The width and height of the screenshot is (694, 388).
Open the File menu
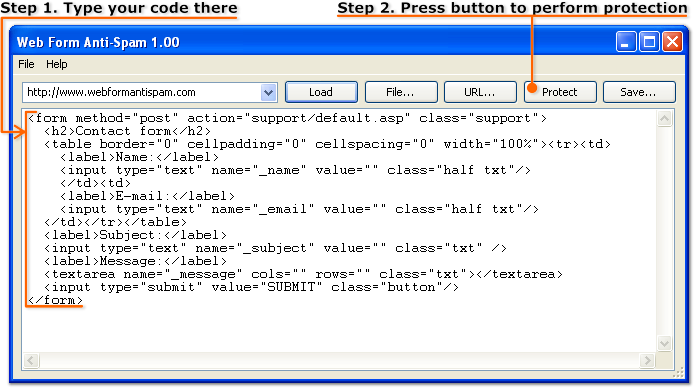[26, 64]
